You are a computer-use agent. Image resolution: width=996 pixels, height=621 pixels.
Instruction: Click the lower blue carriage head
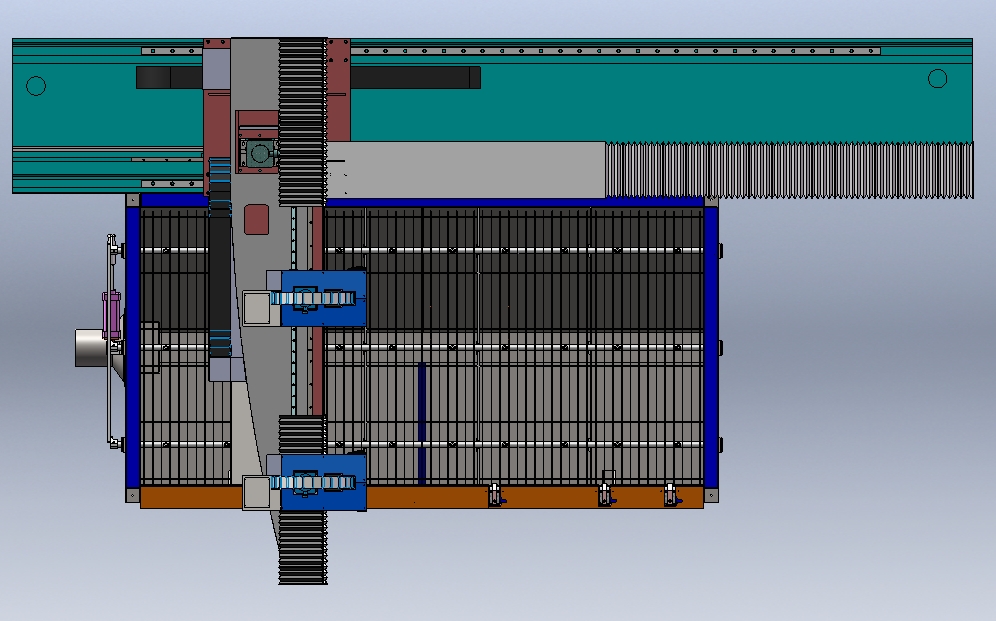pyautogui.click(x=323, y=483)
